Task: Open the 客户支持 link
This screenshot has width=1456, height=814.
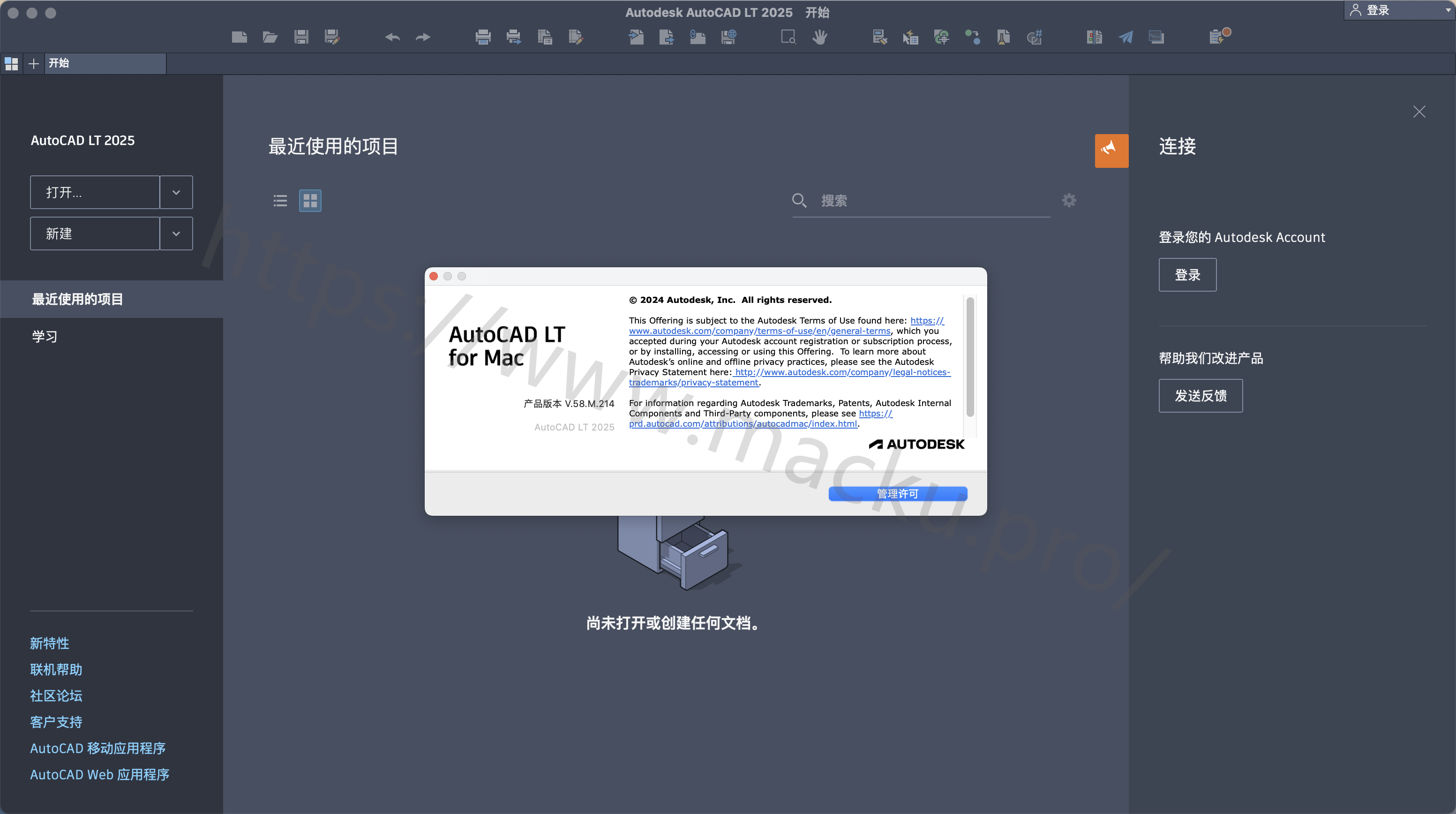Action: (56, 722)
